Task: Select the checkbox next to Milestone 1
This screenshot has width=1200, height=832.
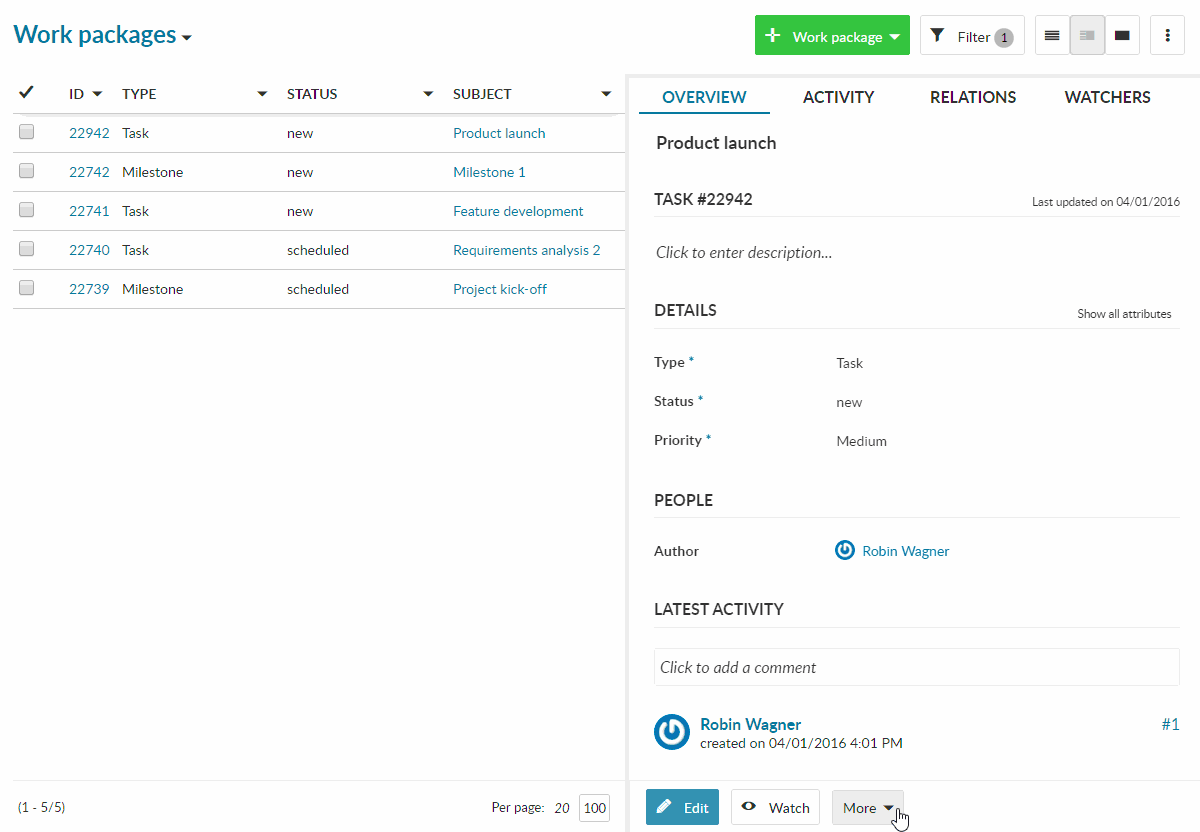Action: tap(26, 169)
